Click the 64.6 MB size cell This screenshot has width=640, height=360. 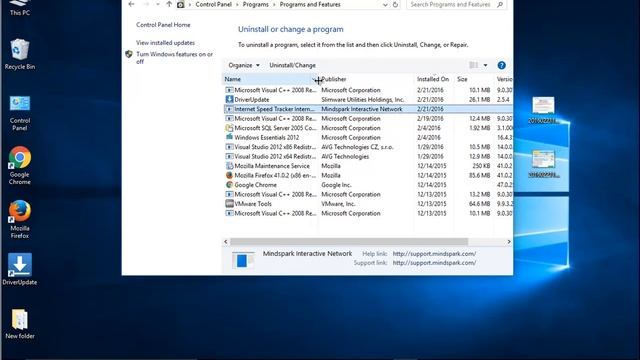[x=480, y=204]
